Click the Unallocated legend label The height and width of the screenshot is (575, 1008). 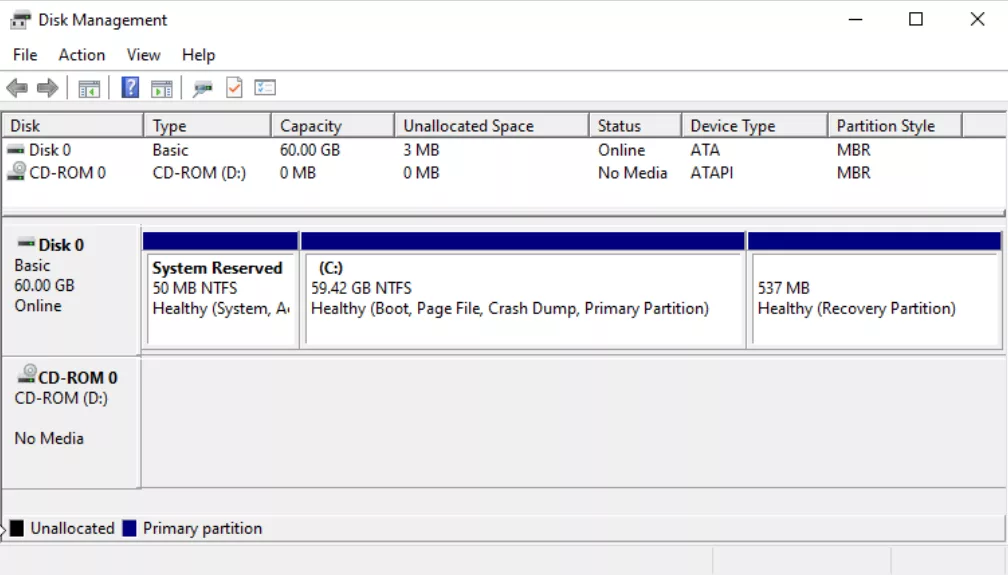pyautogui.click(x=73, y=528)
